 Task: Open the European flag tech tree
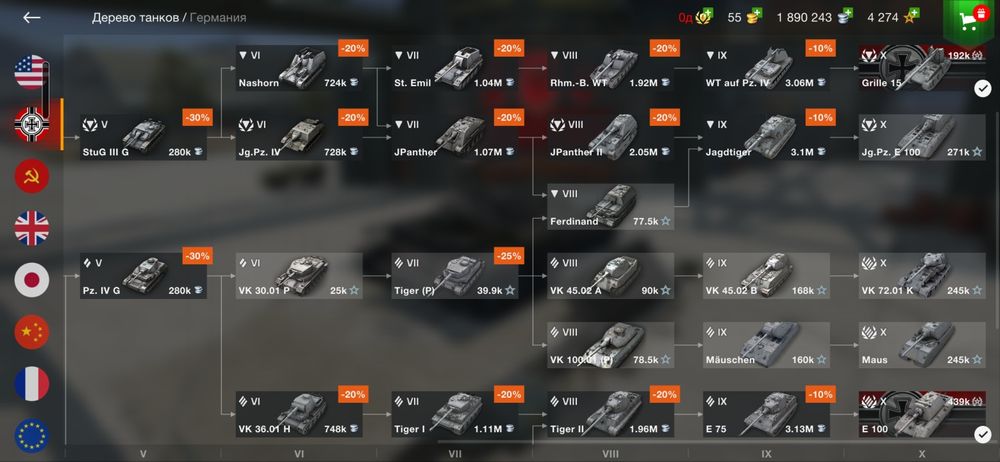31,435
